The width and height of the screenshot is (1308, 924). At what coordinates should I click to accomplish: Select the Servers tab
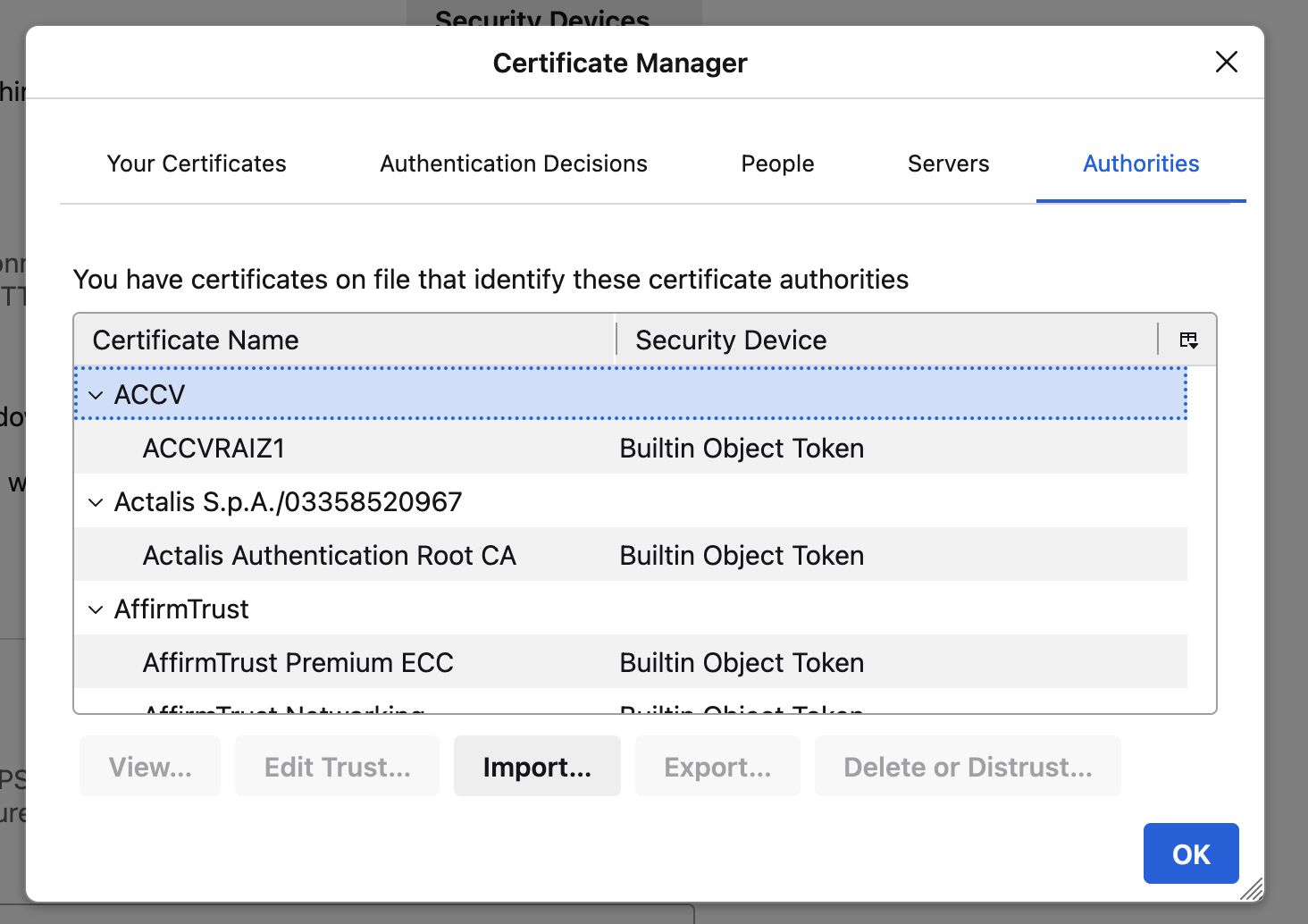point(949,164)
